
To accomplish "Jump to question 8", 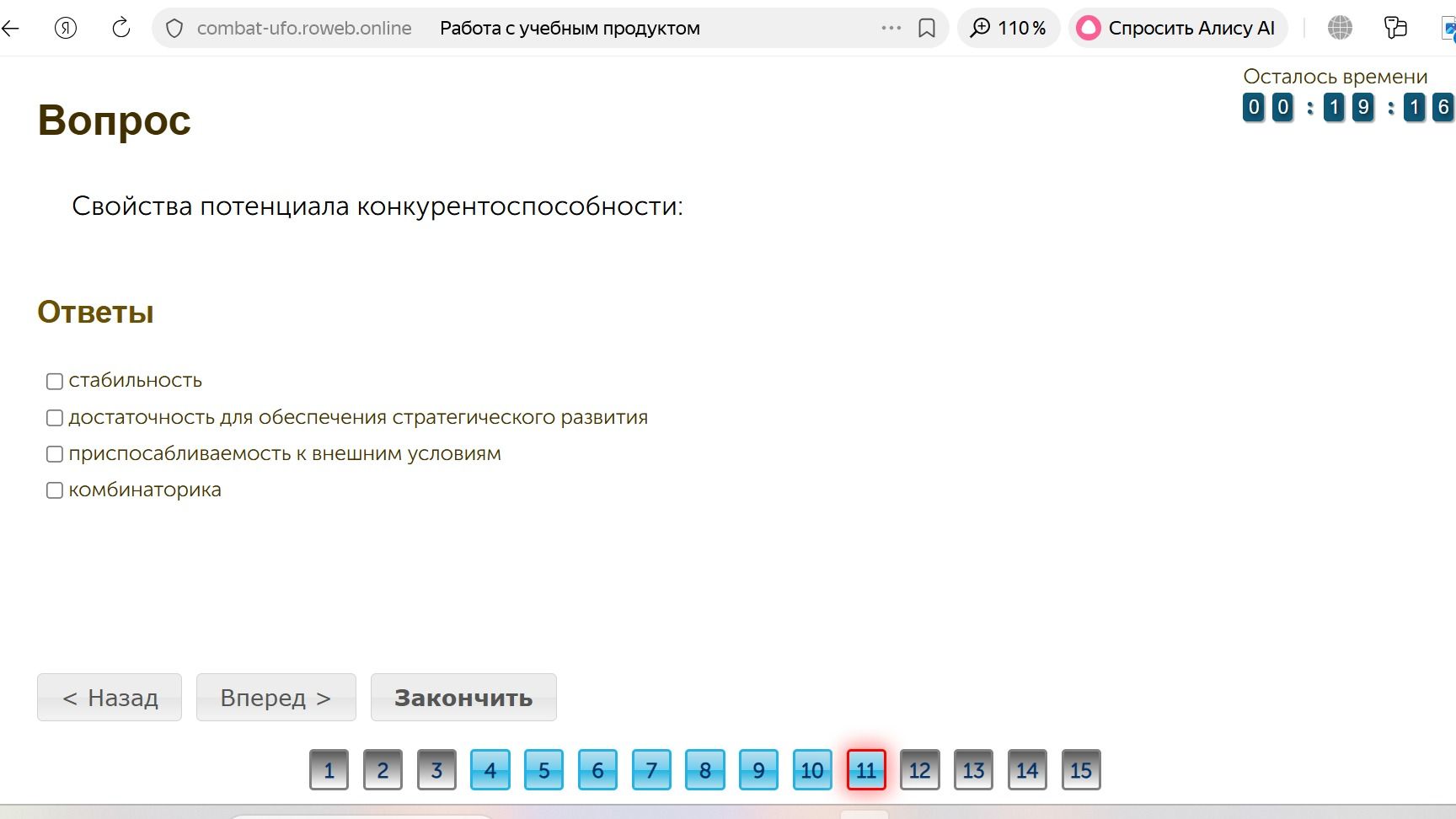I will pyautogui.click(x=705, y=770).
